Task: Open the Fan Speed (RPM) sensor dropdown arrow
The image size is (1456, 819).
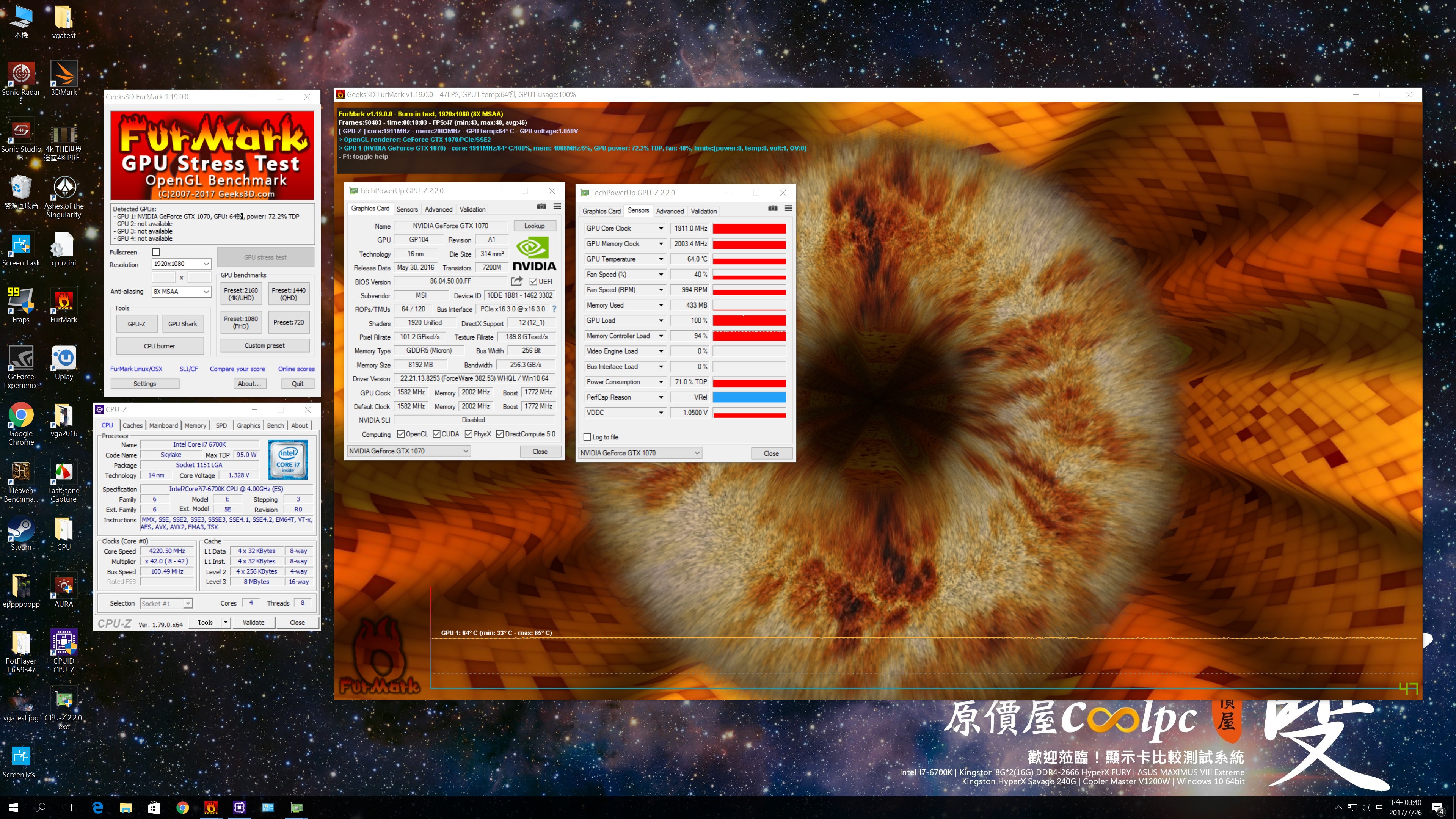Action: click(661, 290)
